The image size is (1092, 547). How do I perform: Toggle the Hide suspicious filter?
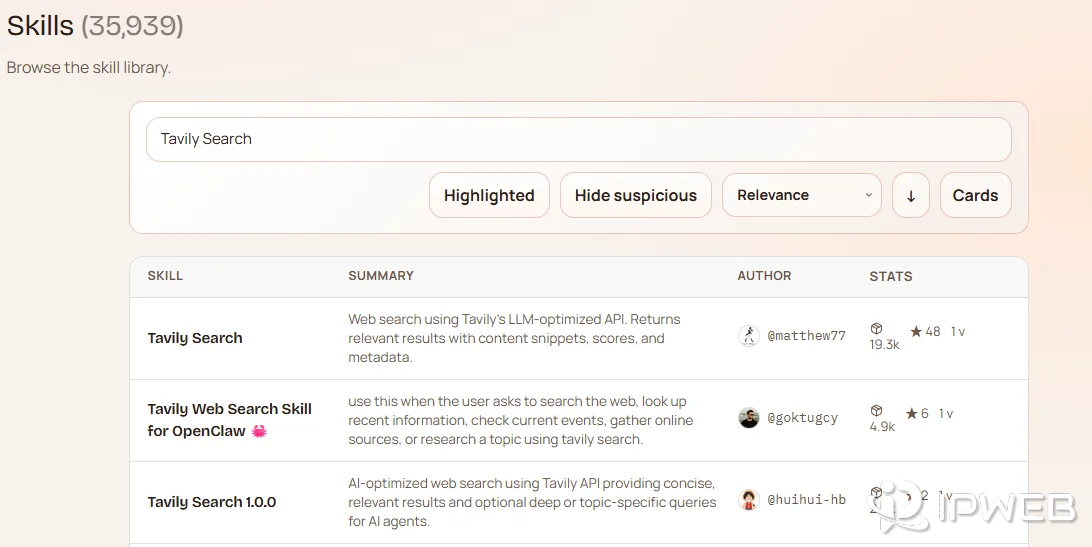[635, 195]
